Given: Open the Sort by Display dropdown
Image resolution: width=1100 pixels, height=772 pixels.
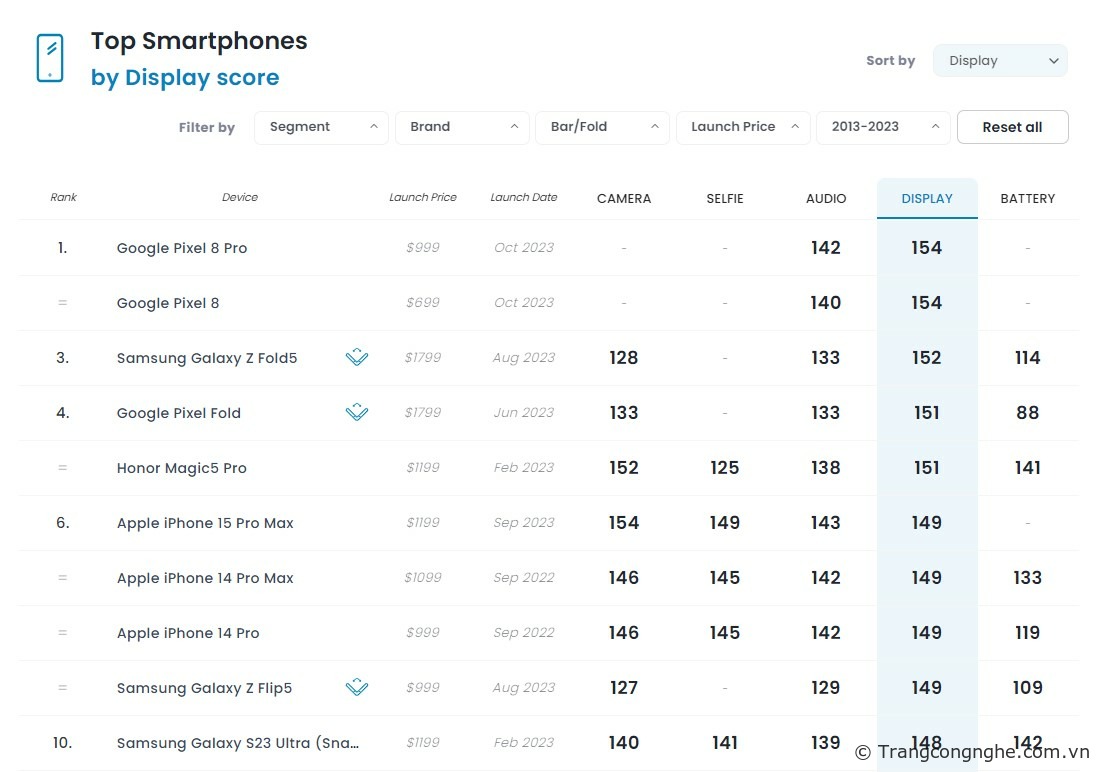Looking at the screenshot, I should tap(1000, 61).
